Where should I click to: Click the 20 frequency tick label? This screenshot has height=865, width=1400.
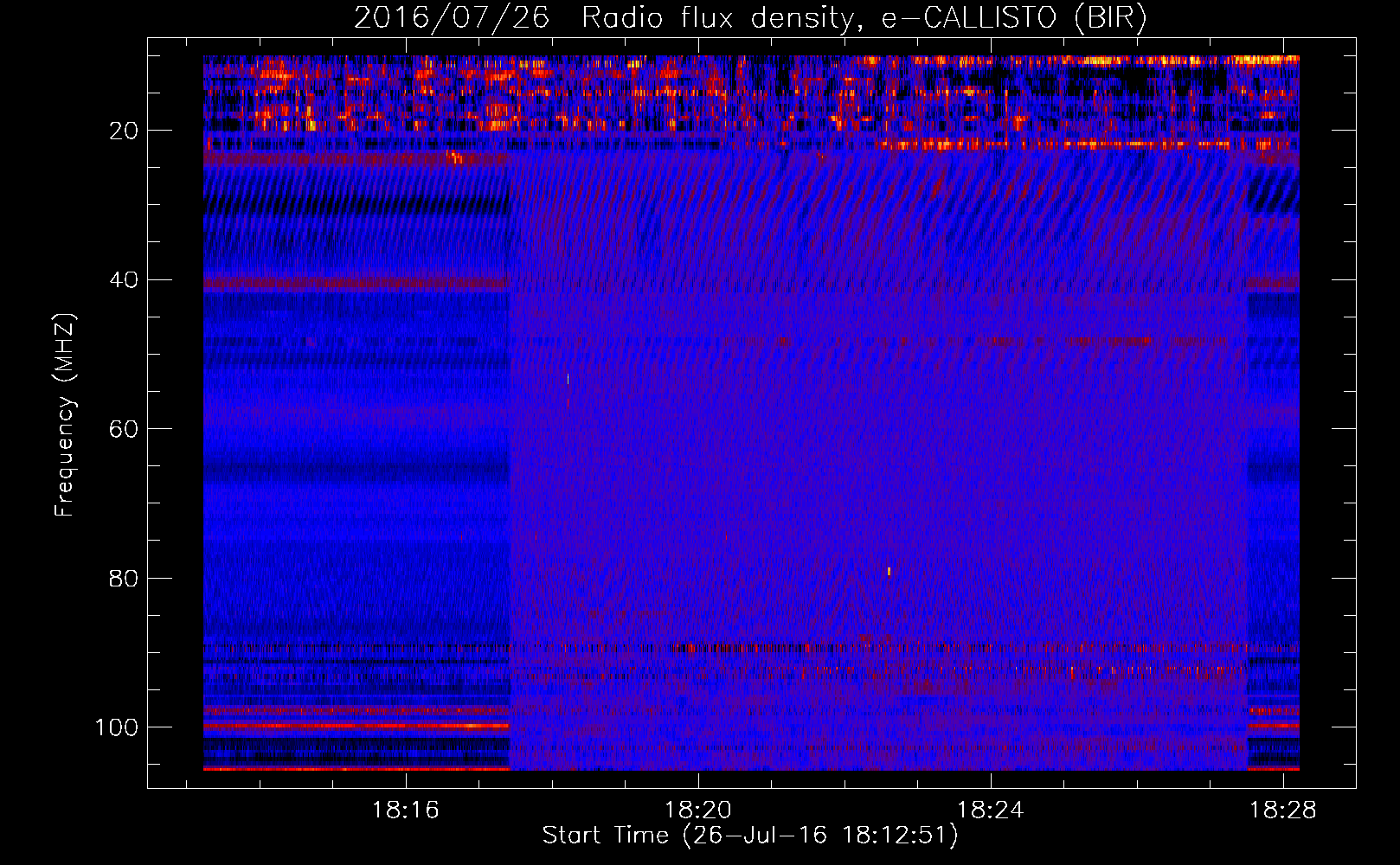(x=124, y=131)
